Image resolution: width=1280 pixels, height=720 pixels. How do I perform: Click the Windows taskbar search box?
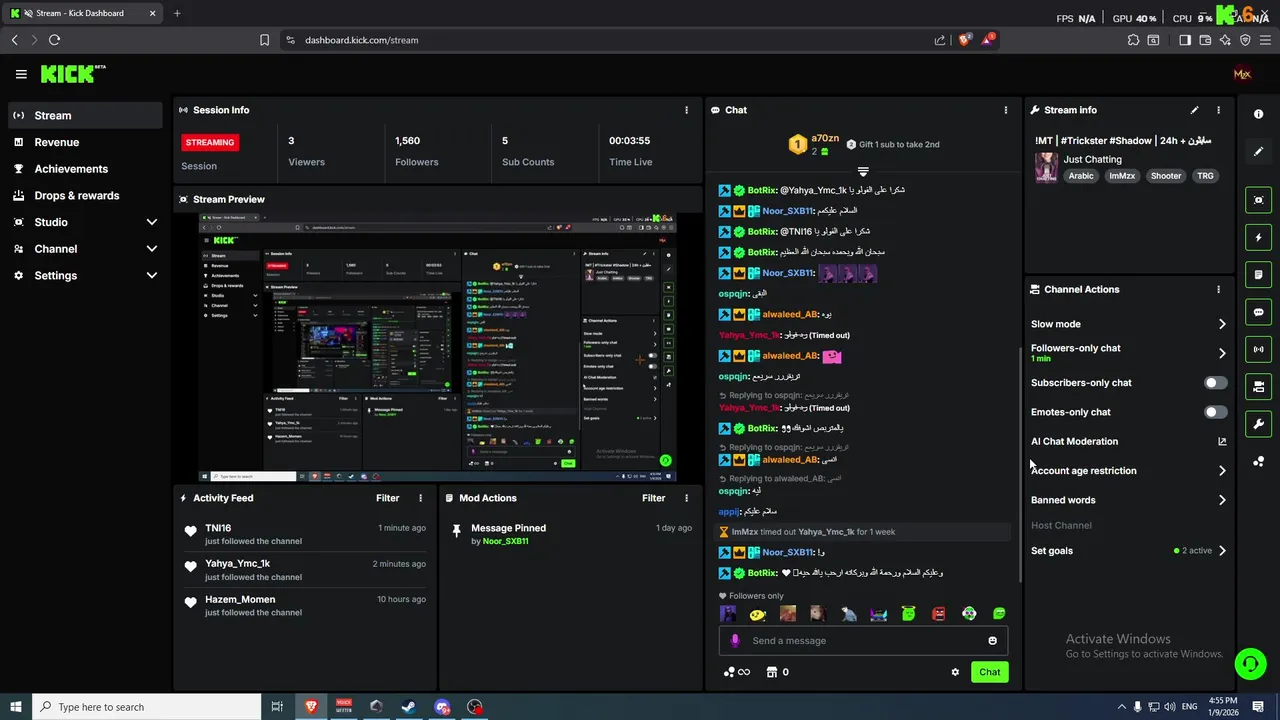pos(146,707)
